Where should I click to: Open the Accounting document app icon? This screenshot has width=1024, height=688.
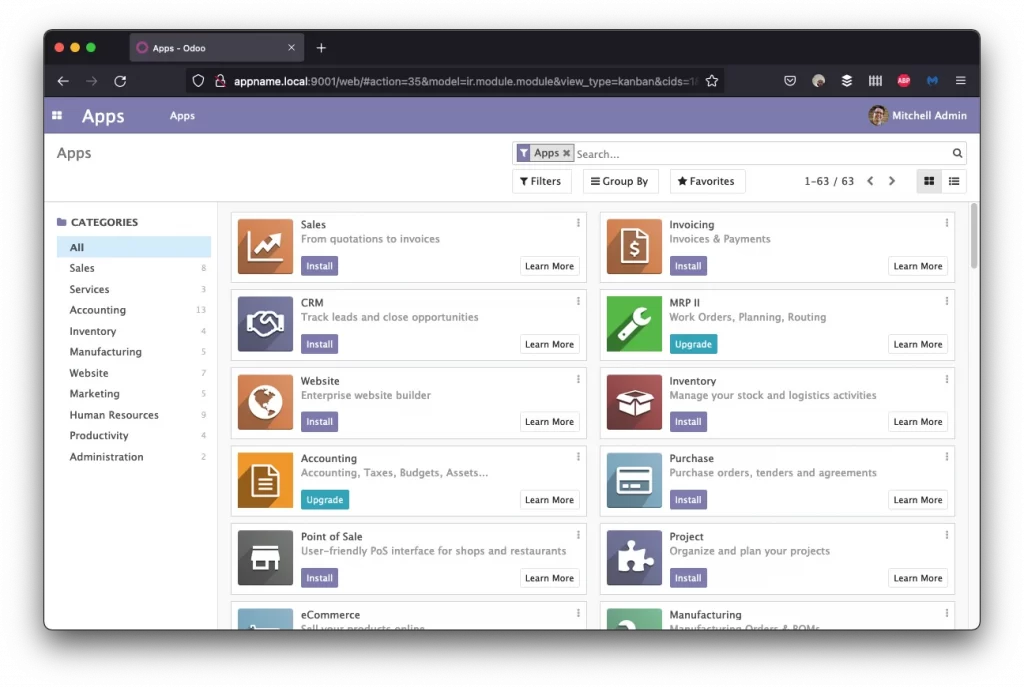pos(265,480)
